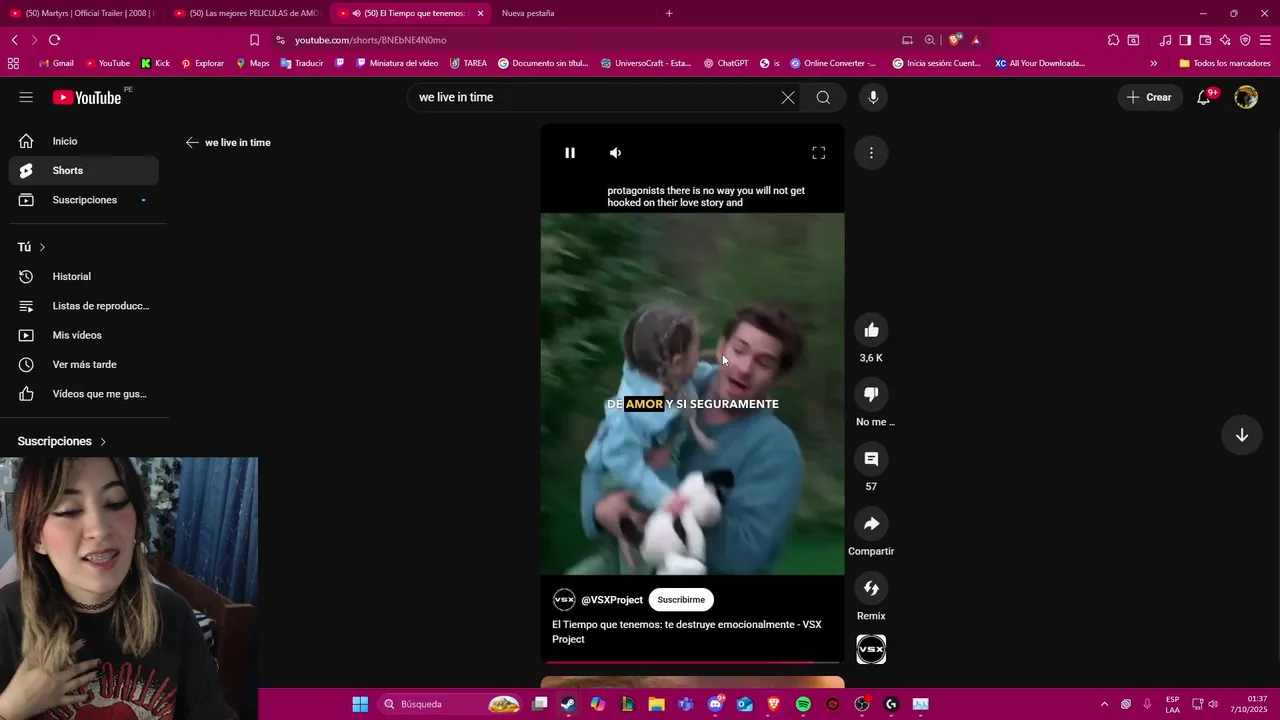Click the back arrow beside 'we live in time'
Screen dimensions: 1280x720
192,142
